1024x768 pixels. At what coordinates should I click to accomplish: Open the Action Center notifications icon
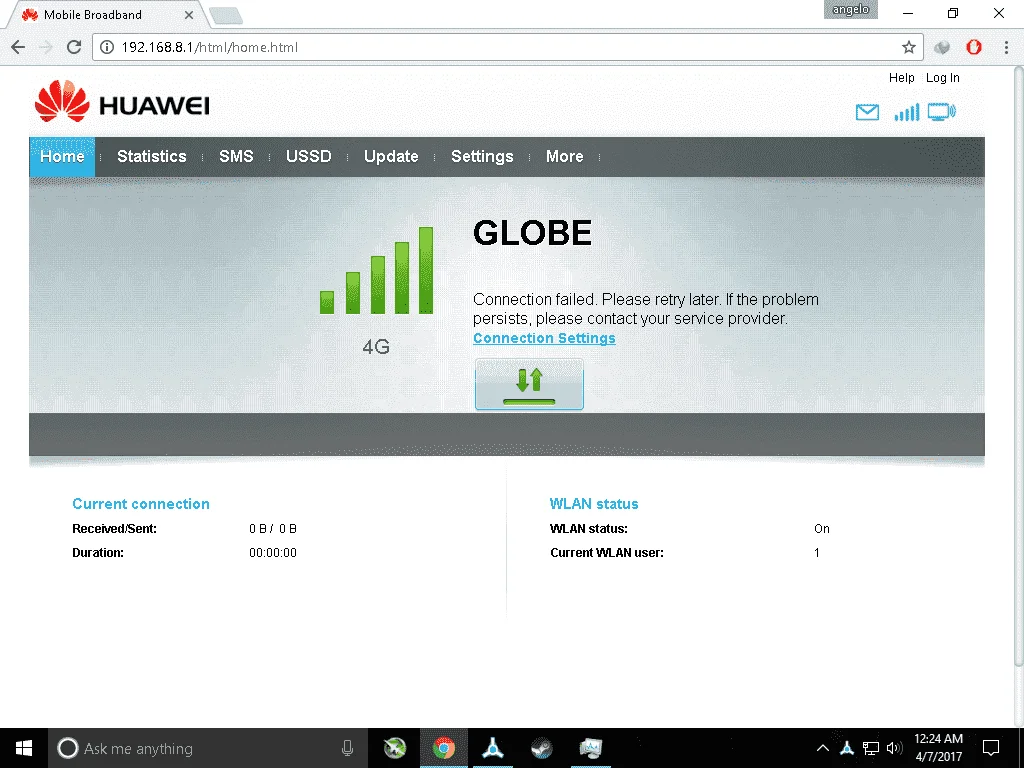[x=991, y=748]
